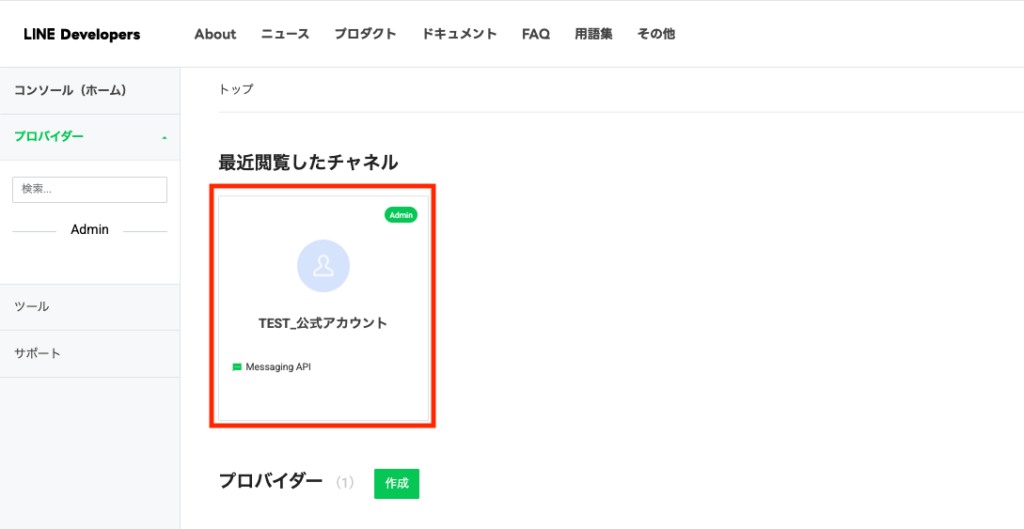
Task: Select プロダクト in the top navigation
Action: 365,34
